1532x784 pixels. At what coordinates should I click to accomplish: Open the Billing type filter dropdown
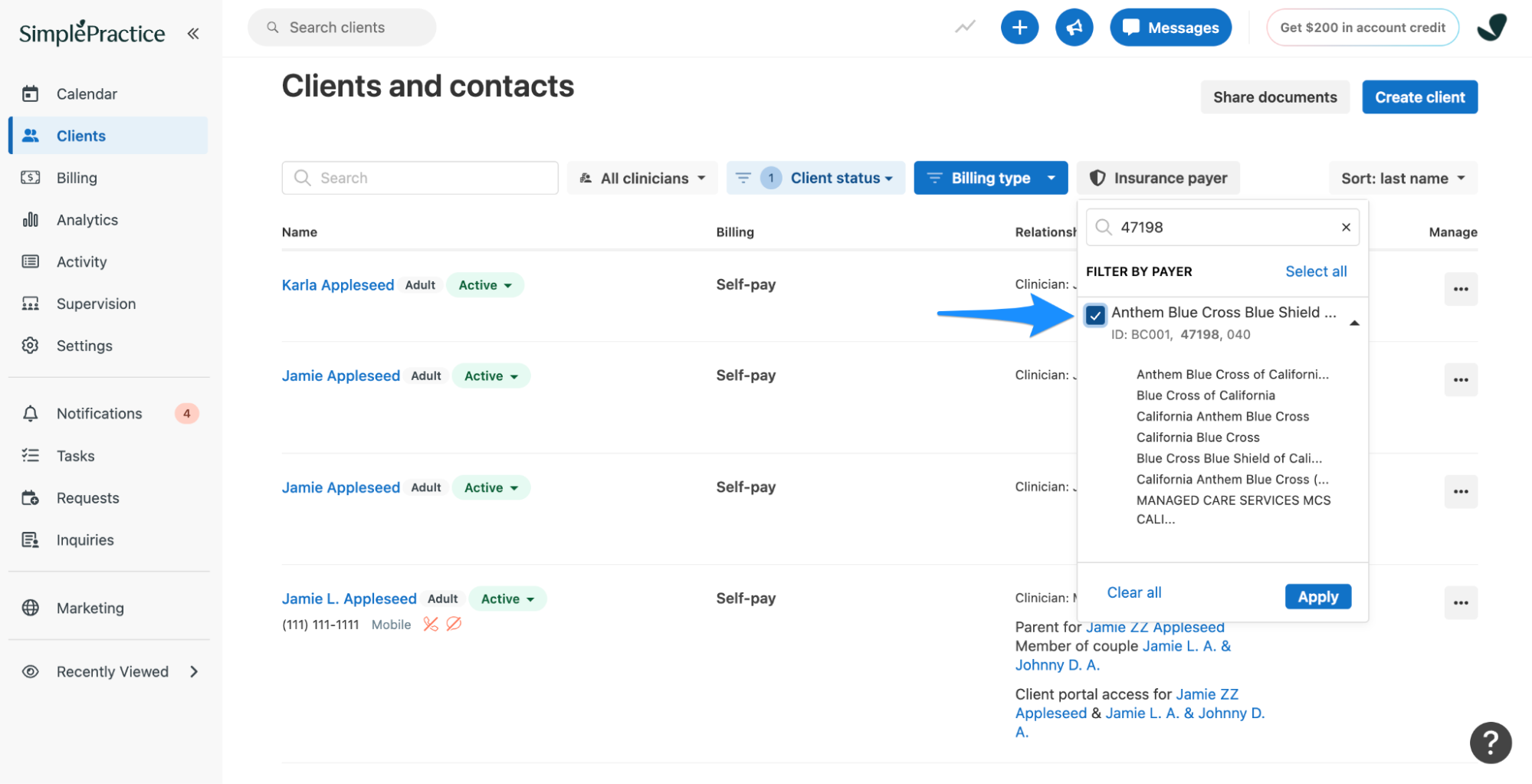click(x=990, y=178)
